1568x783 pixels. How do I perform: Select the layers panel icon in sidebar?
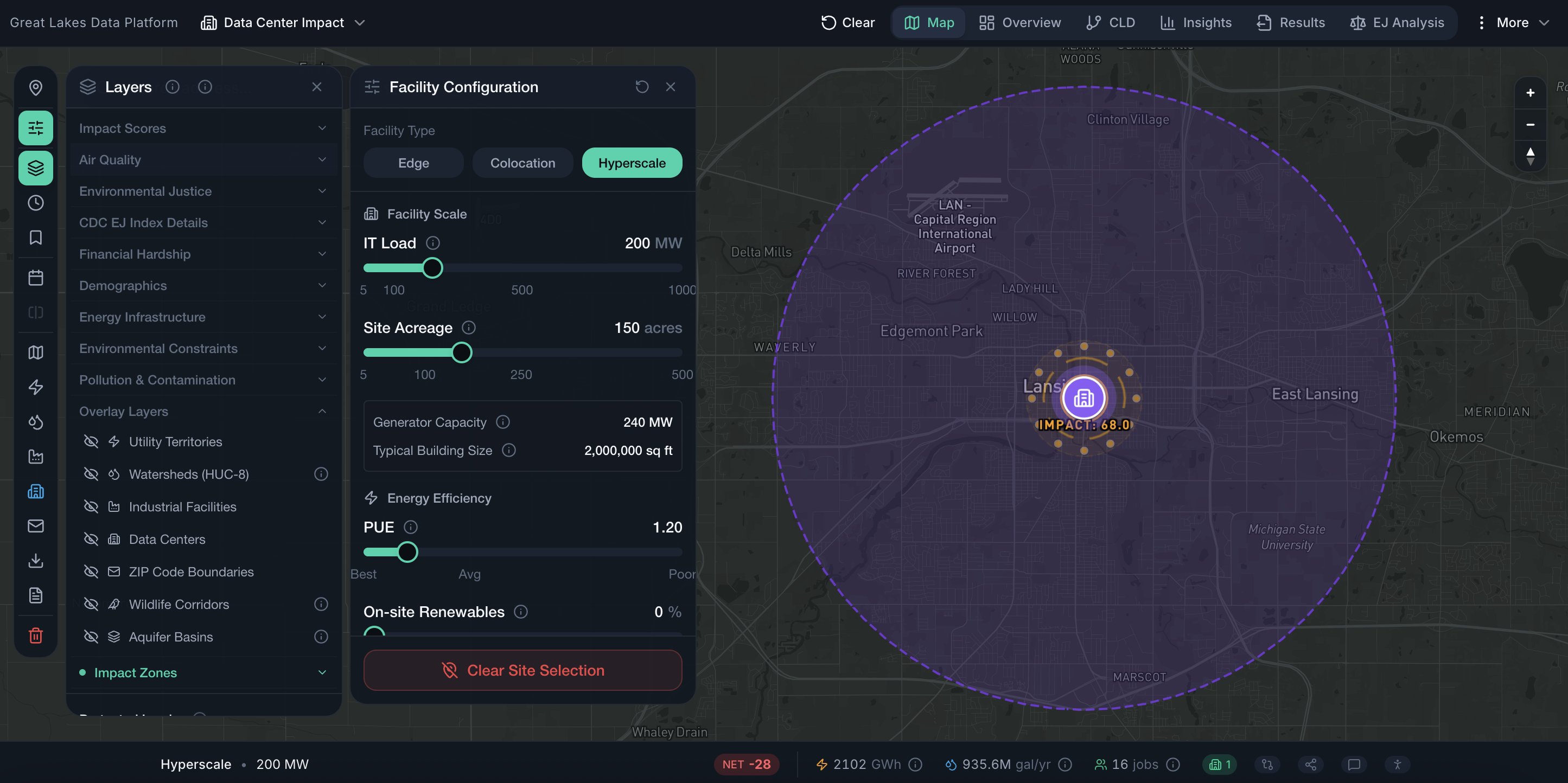pyautogui.click(x=35, y=168)
